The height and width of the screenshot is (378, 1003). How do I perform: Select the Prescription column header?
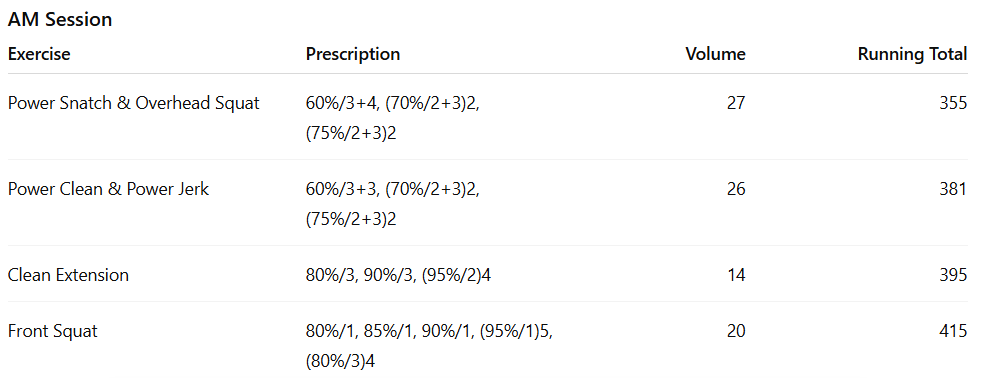353,54
